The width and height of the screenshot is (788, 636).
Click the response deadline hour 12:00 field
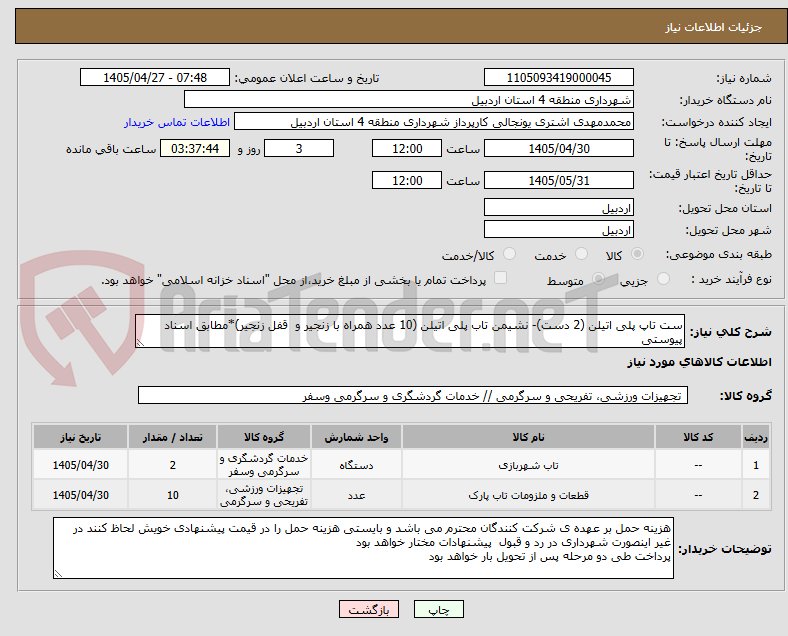click(x=407, y=149)
